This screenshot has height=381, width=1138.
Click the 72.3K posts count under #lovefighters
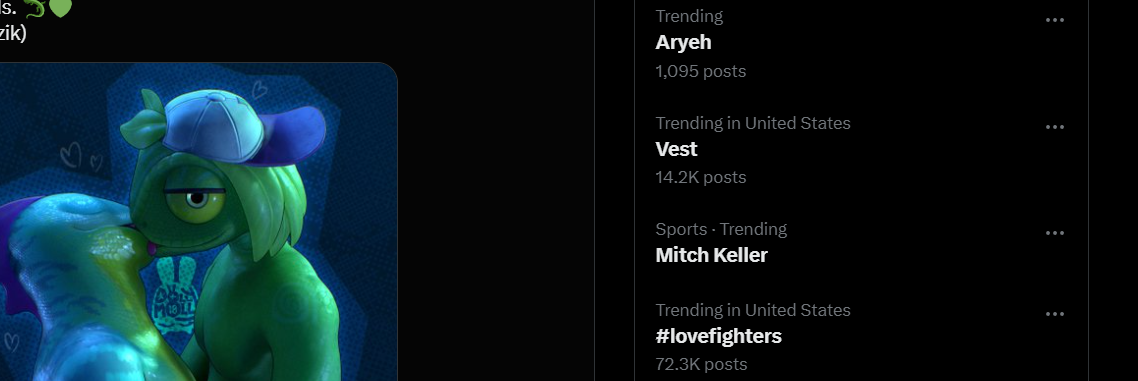point(700,364)
